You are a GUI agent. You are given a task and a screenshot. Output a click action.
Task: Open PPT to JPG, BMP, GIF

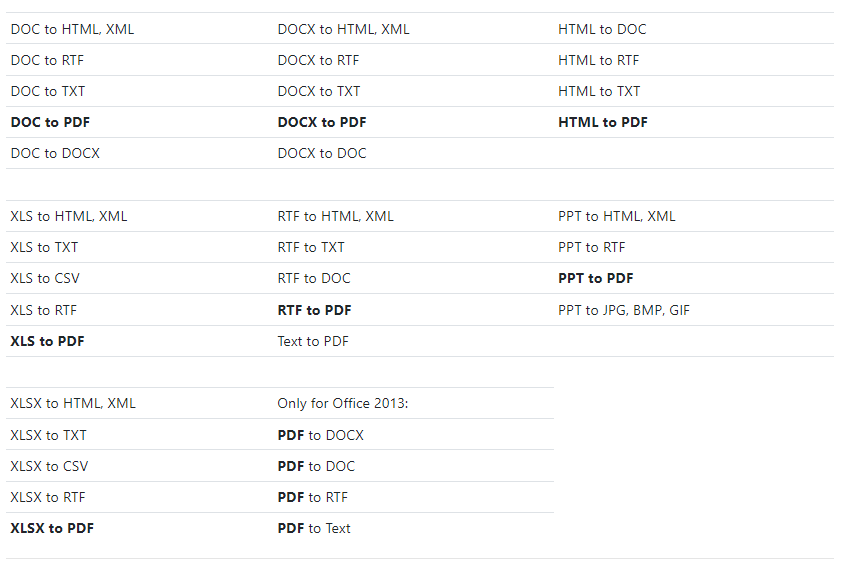coord(623,310)
